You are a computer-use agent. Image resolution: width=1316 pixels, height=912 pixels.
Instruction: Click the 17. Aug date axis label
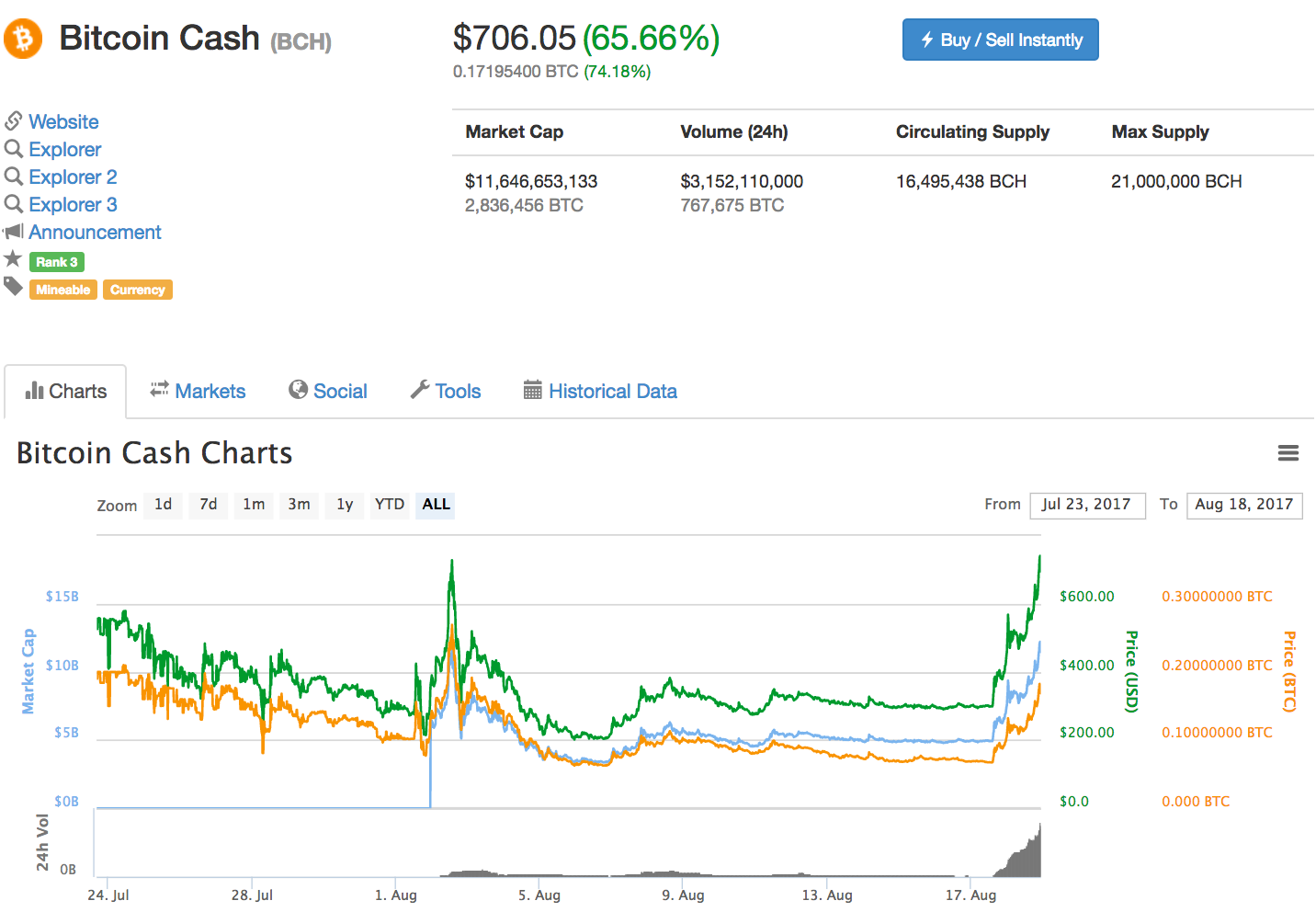coord(971,895)
